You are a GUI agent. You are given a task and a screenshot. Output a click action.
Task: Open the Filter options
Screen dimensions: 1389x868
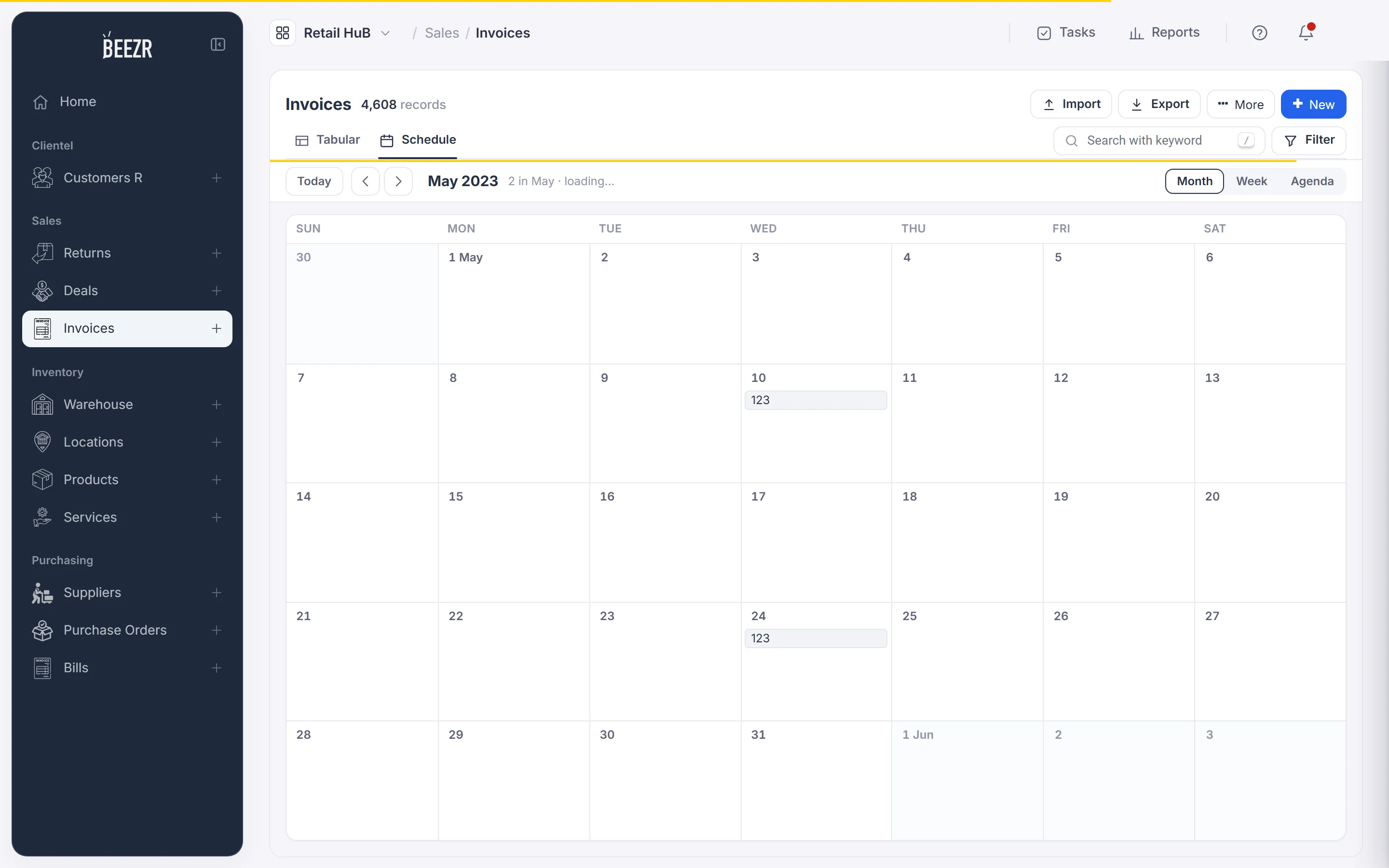pos(1308,140)
